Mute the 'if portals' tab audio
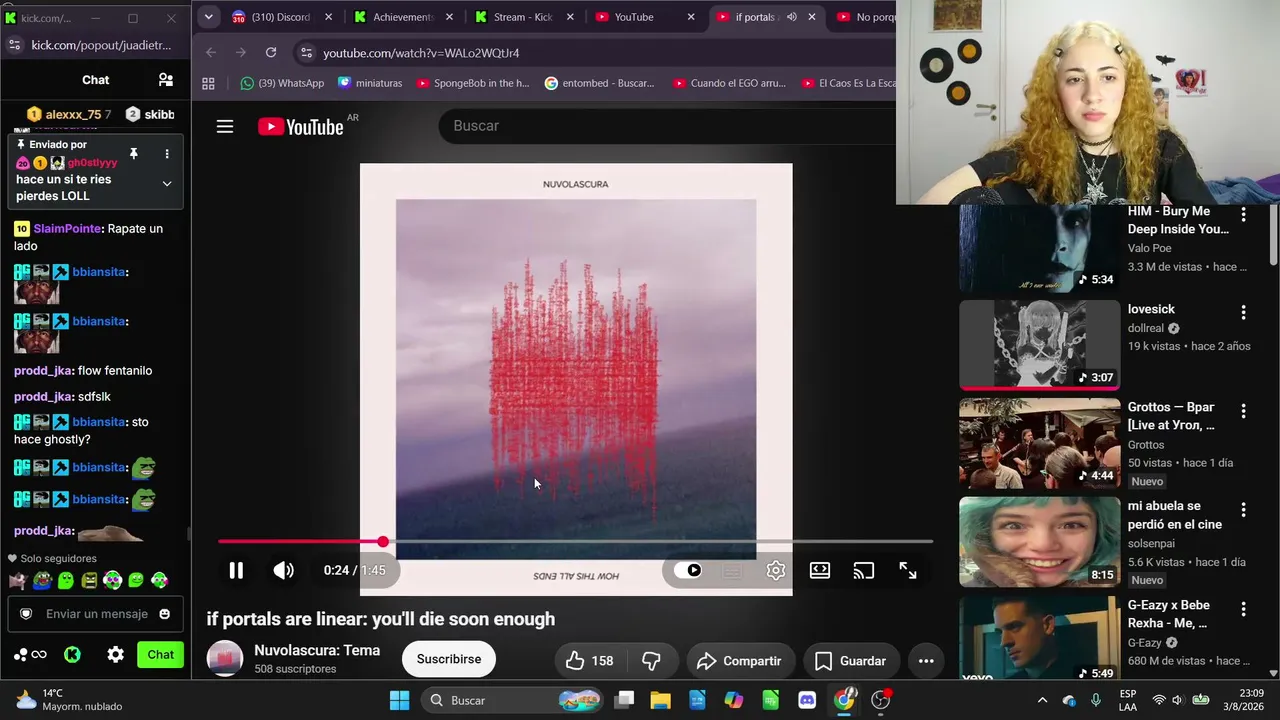The height and width of the screenshot is (720, 1280). pos(791,17)
